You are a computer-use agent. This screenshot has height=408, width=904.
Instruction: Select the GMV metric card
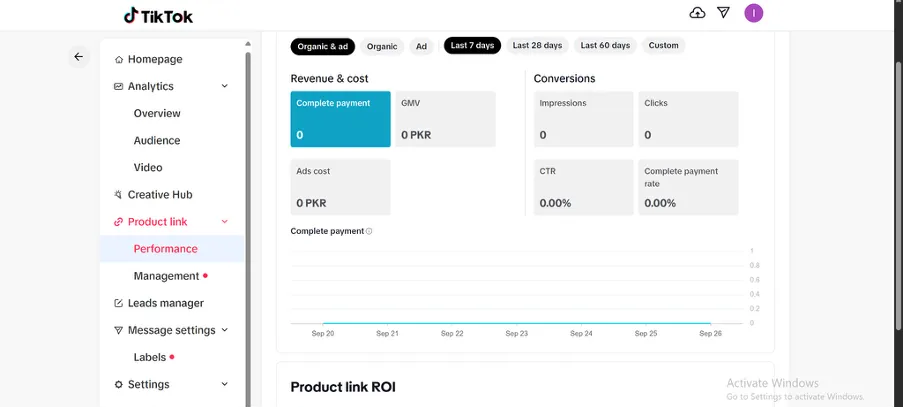point(445,119)
